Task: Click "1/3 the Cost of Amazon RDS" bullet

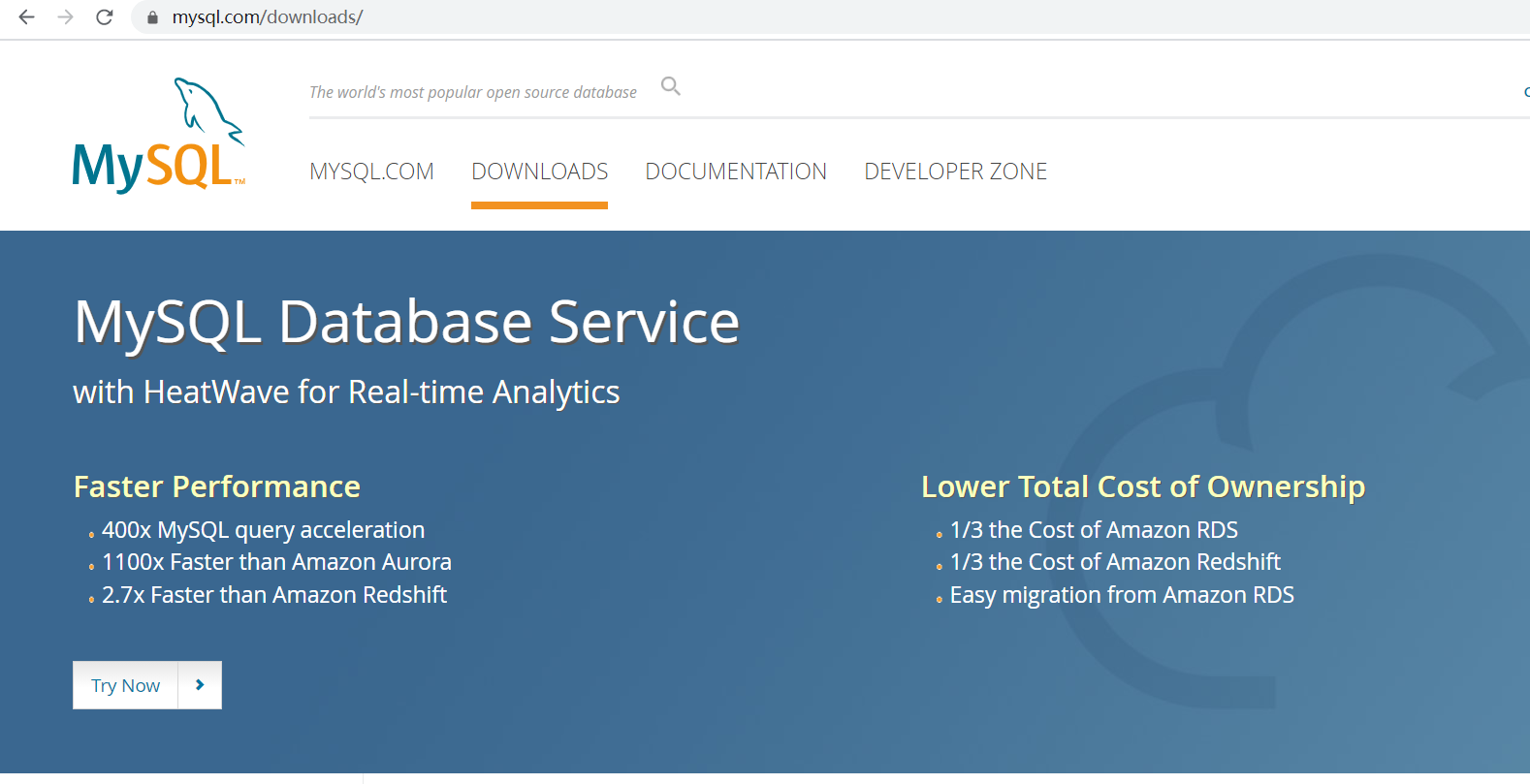Action: pos(1094,530)
